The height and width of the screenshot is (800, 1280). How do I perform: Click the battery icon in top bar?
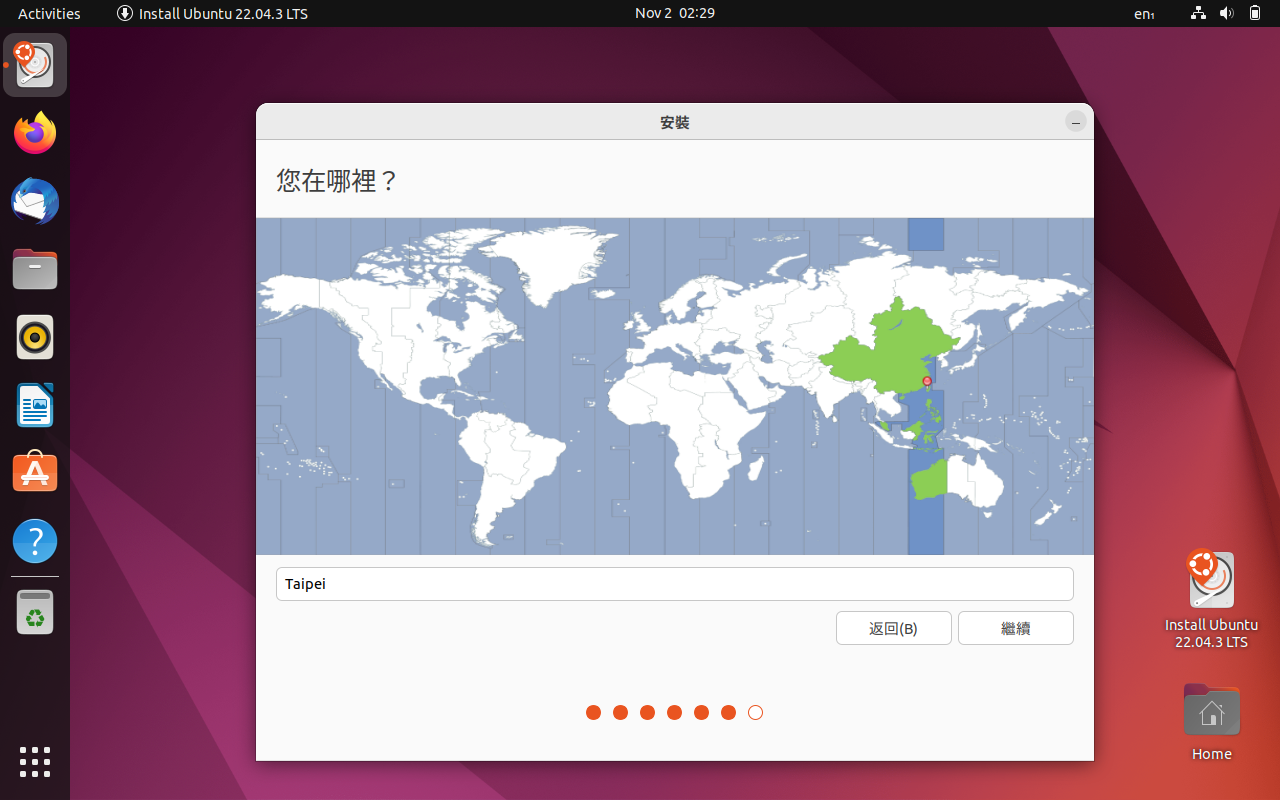(x=1255, y=13)
